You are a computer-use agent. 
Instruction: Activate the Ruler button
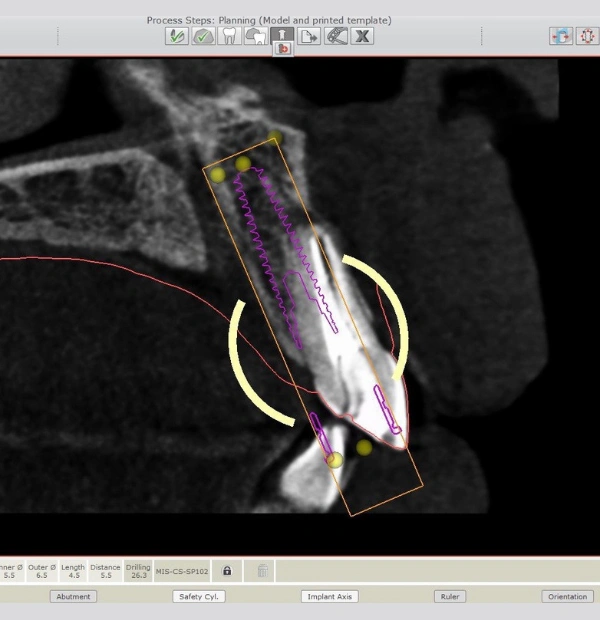tap(450, 596)
